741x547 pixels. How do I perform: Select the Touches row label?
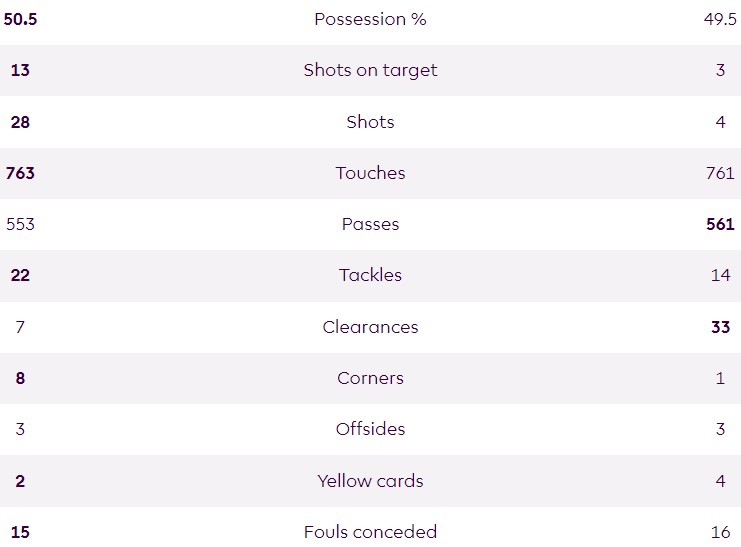coord(370,173)
